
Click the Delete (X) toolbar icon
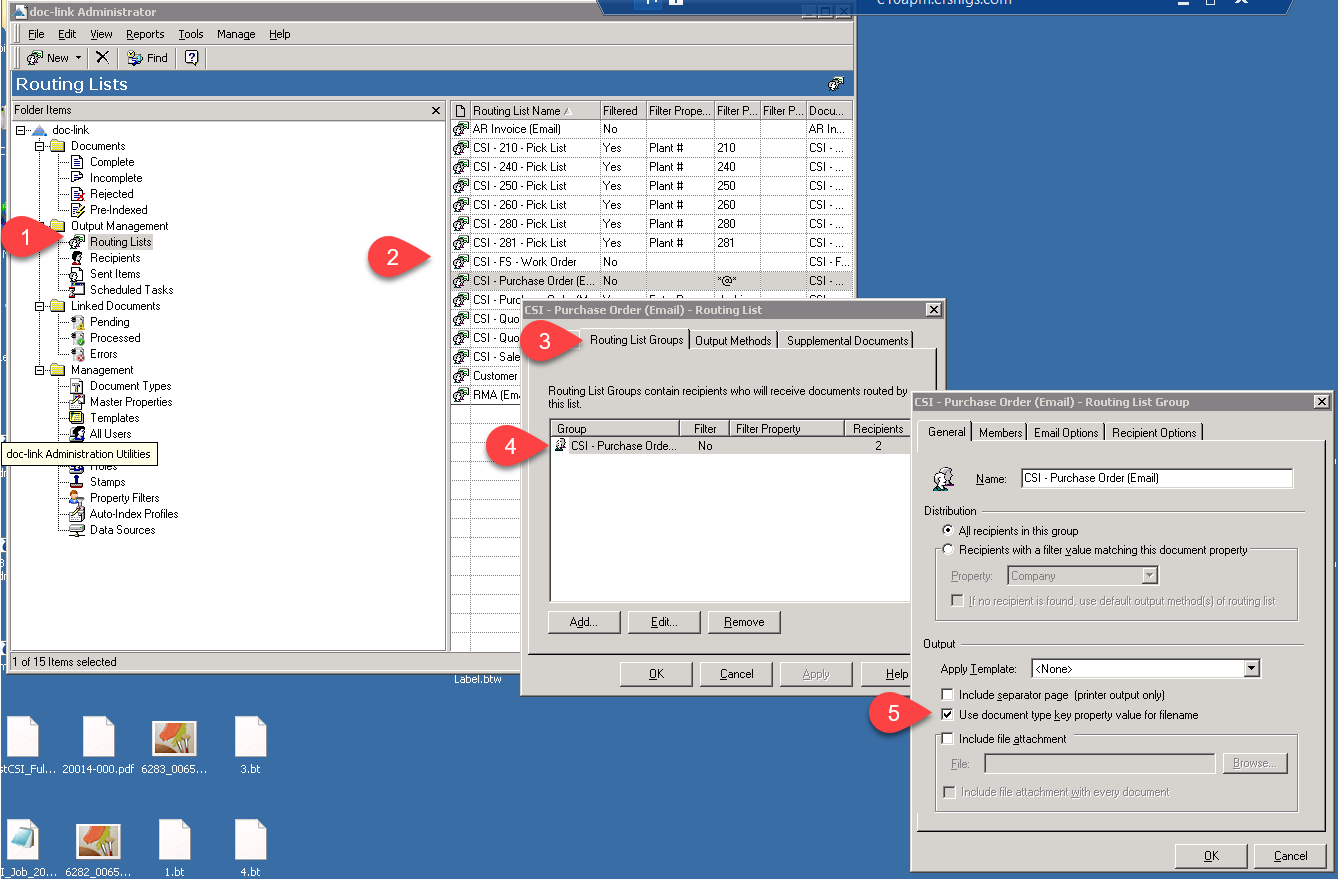[102, 58]
